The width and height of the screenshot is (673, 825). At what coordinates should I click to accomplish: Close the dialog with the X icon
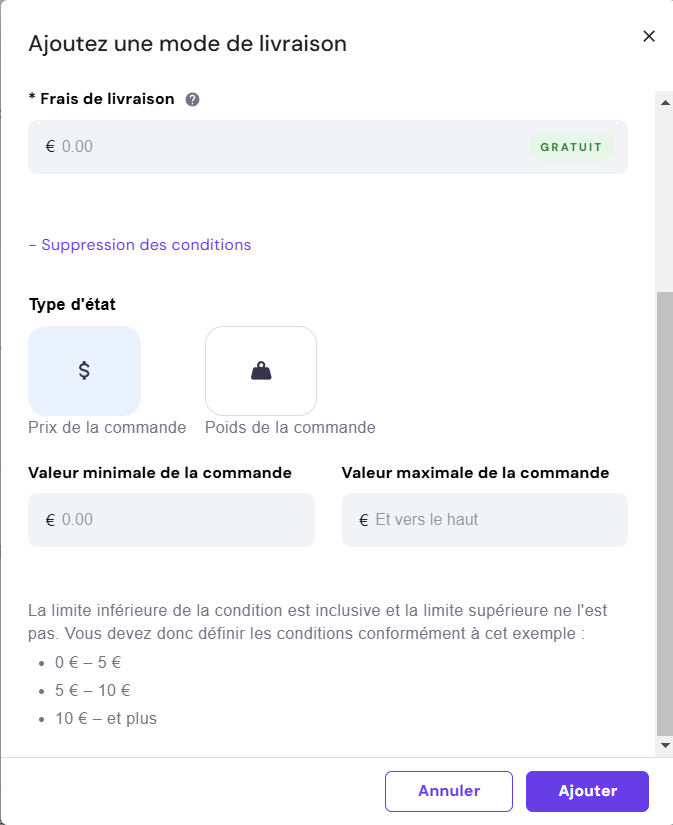click(648, 36)
